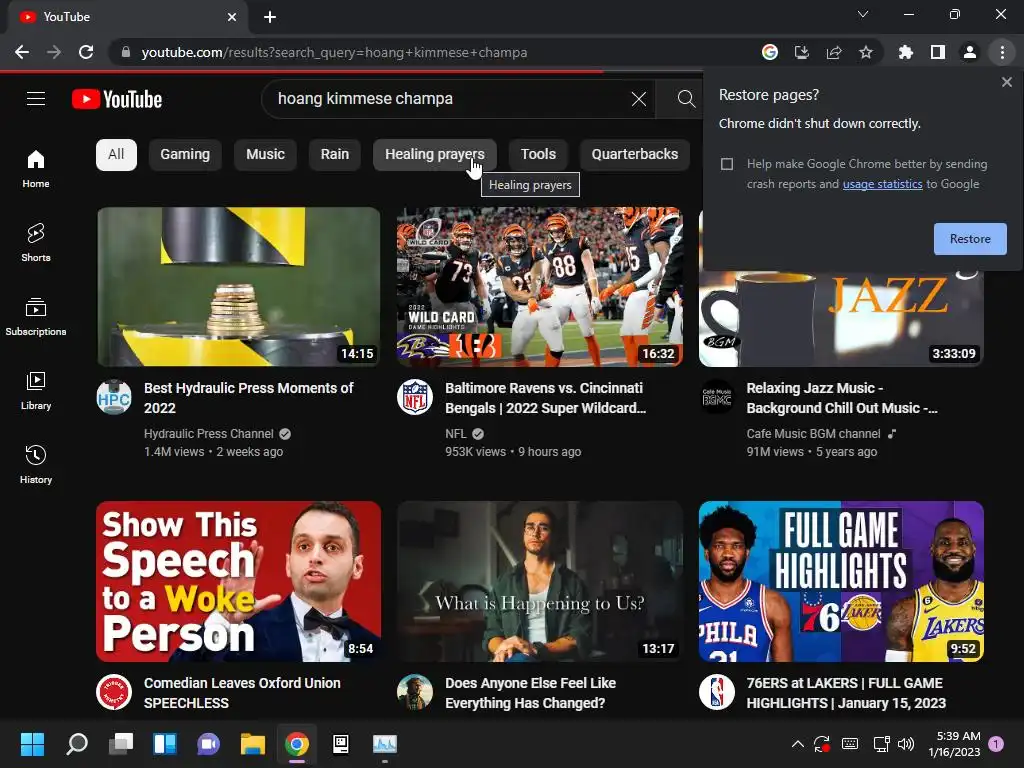Select the Tools filter chip
This screenshot has height=768, width=1024.
pos(538,155)
